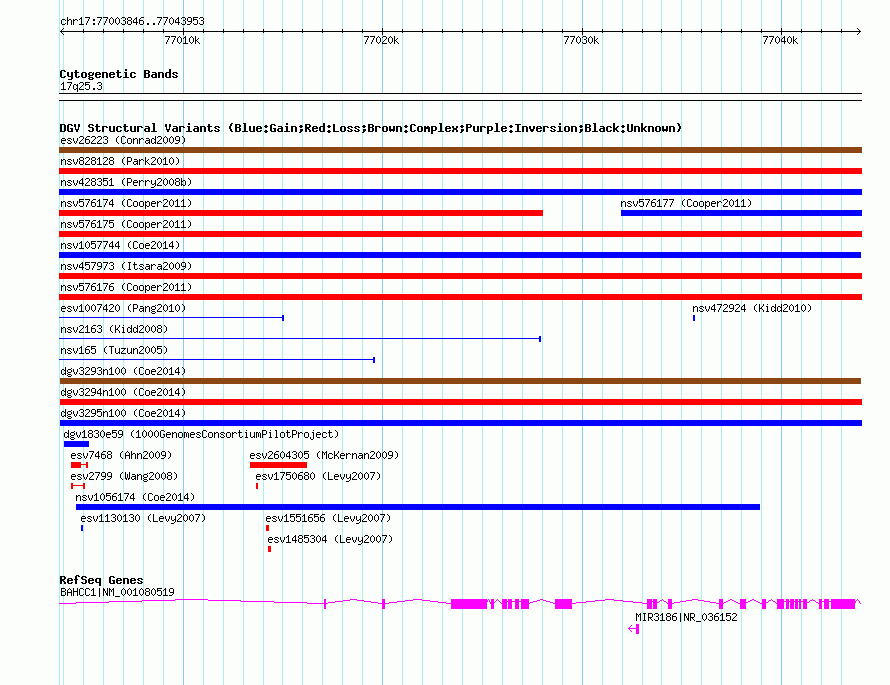Click the nsv165 (Tuzun2005) label text
This screenshot has width=890, height=685.
tap(114, 350)
